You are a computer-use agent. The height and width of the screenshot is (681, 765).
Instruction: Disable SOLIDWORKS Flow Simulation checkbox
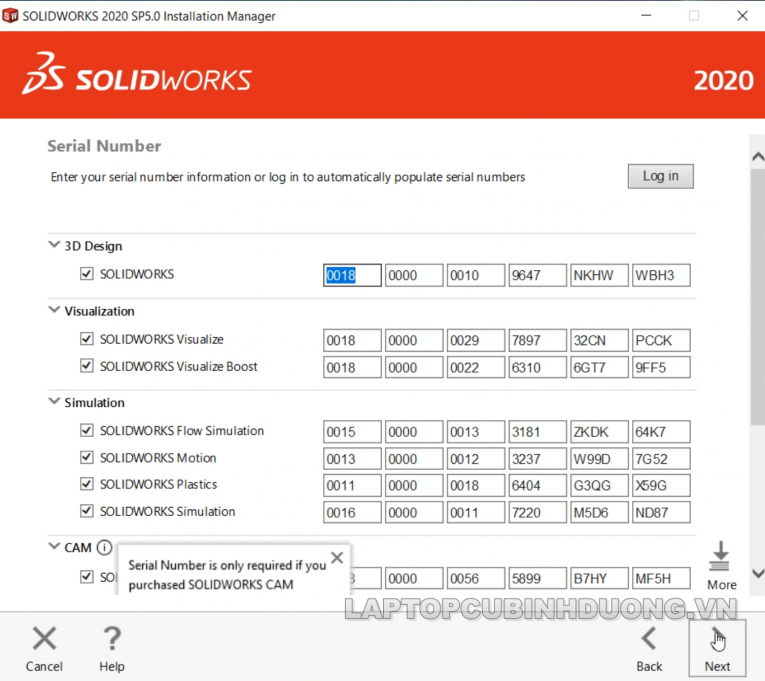click(87, 430)
